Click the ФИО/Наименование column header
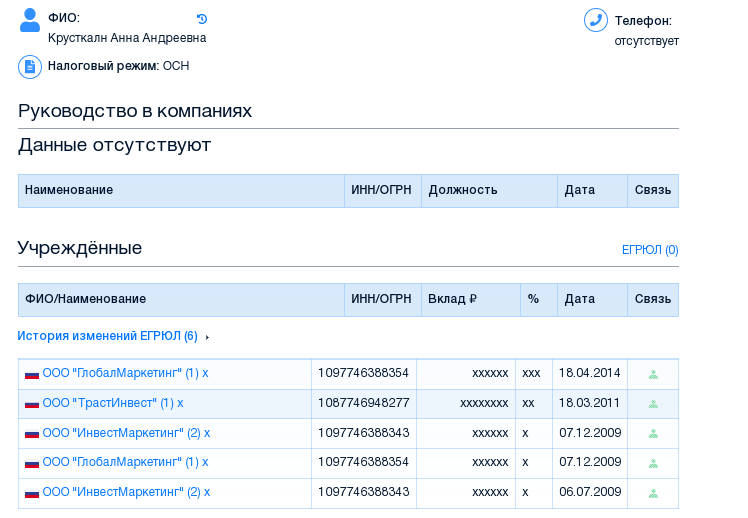748x518 pixels. click(86, 299)
